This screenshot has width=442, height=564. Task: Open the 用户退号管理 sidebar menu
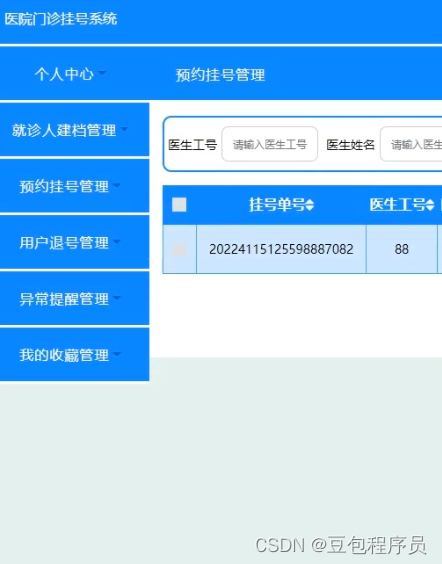[74, 242]
